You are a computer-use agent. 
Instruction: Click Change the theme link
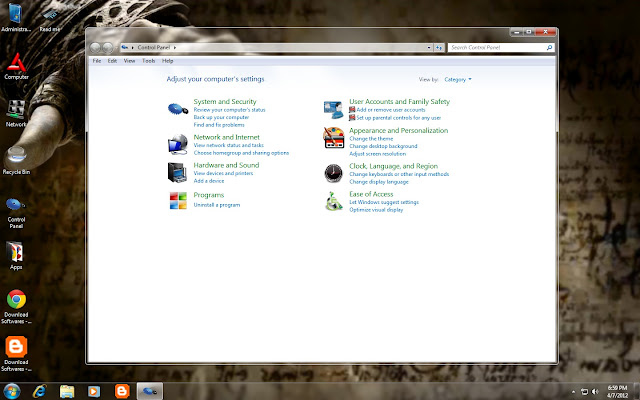(371, 139)
